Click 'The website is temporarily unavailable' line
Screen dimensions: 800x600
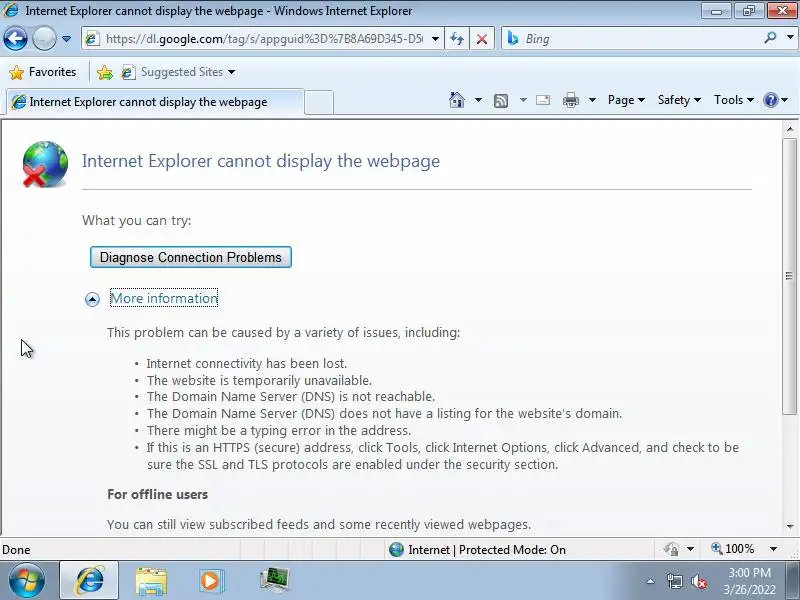(259, 381)
